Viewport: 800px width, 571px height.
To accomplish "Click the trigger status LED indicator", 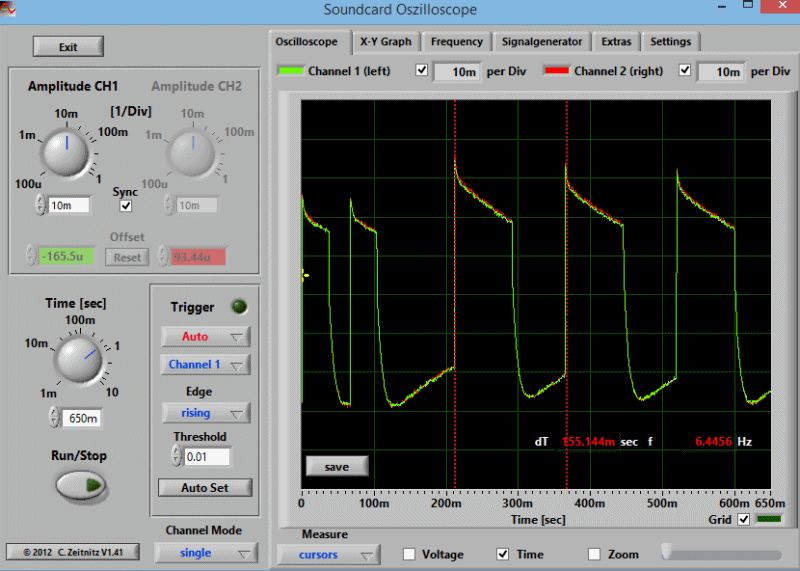I will pyautogui.click(x=239, y=306).
